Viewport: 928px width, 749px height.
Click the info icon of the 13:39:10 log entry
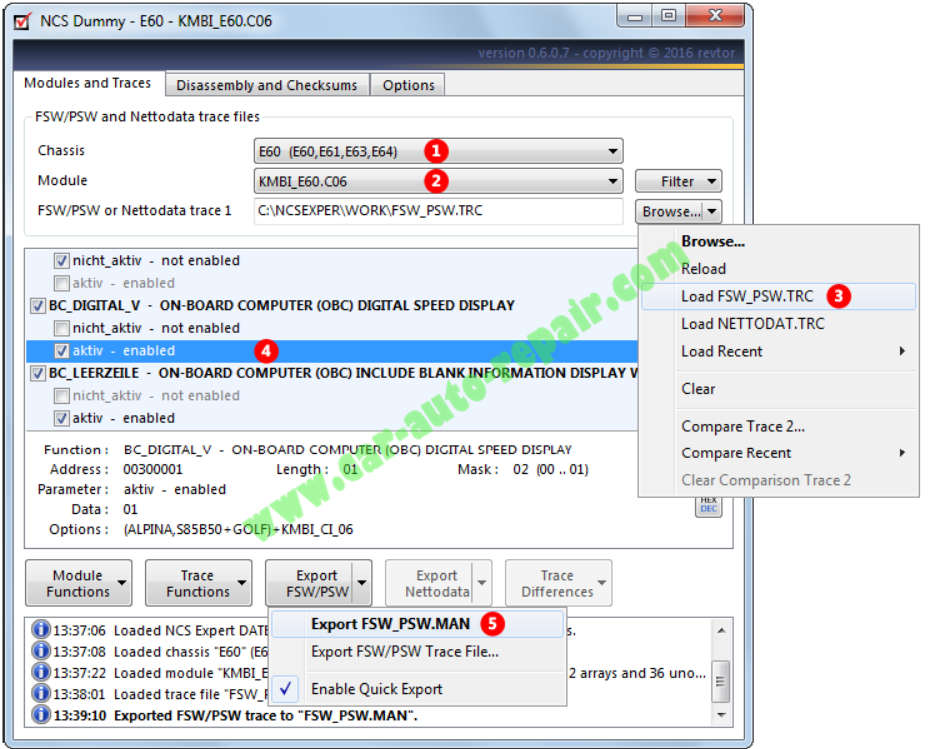coord(40,714)
